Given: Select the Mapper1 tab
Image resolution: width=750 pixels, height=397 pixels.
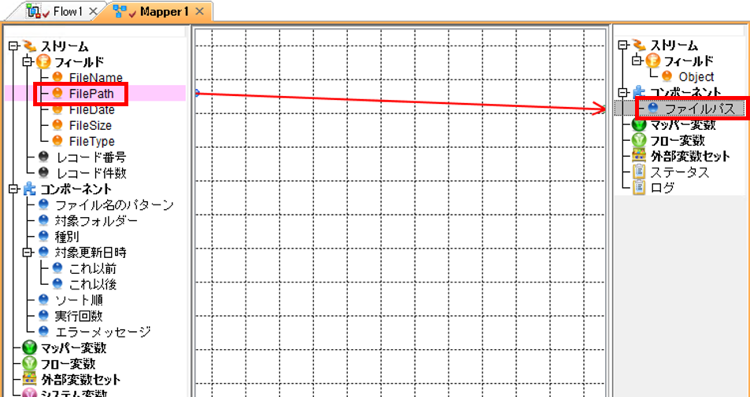Looking at the screenshot, I should [163, 11].
